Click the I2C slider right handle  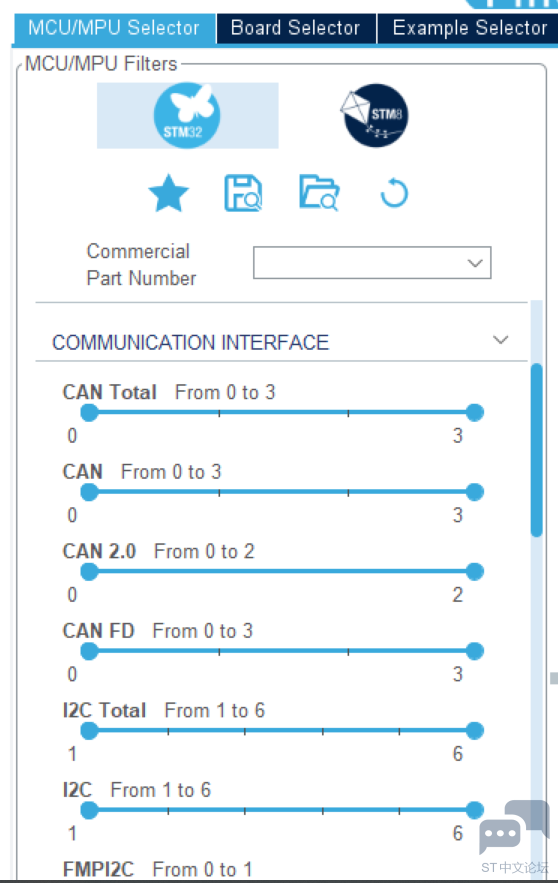click(x=475, y=810)
